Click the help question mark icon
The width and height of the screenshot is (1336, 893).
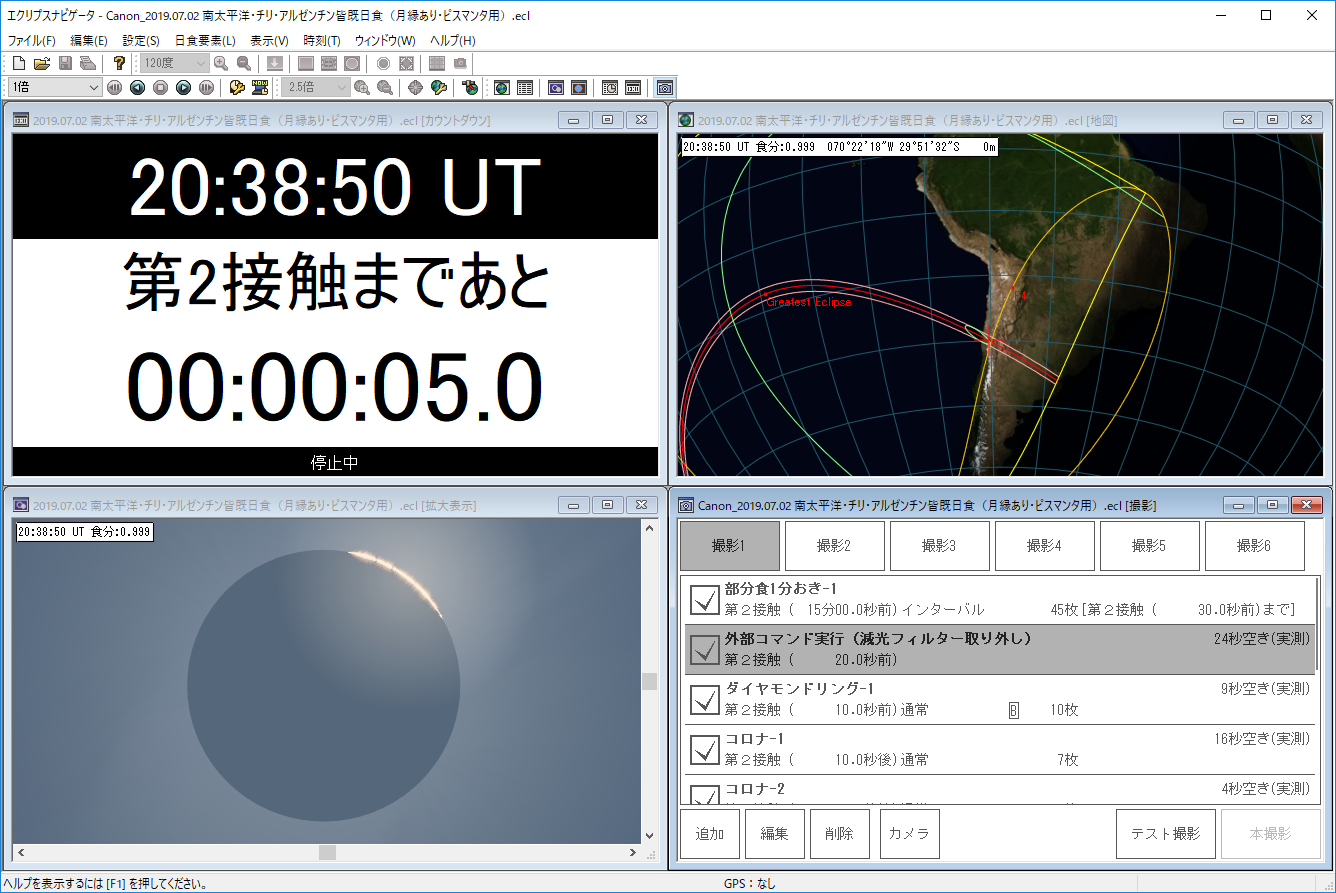(120, 63)
